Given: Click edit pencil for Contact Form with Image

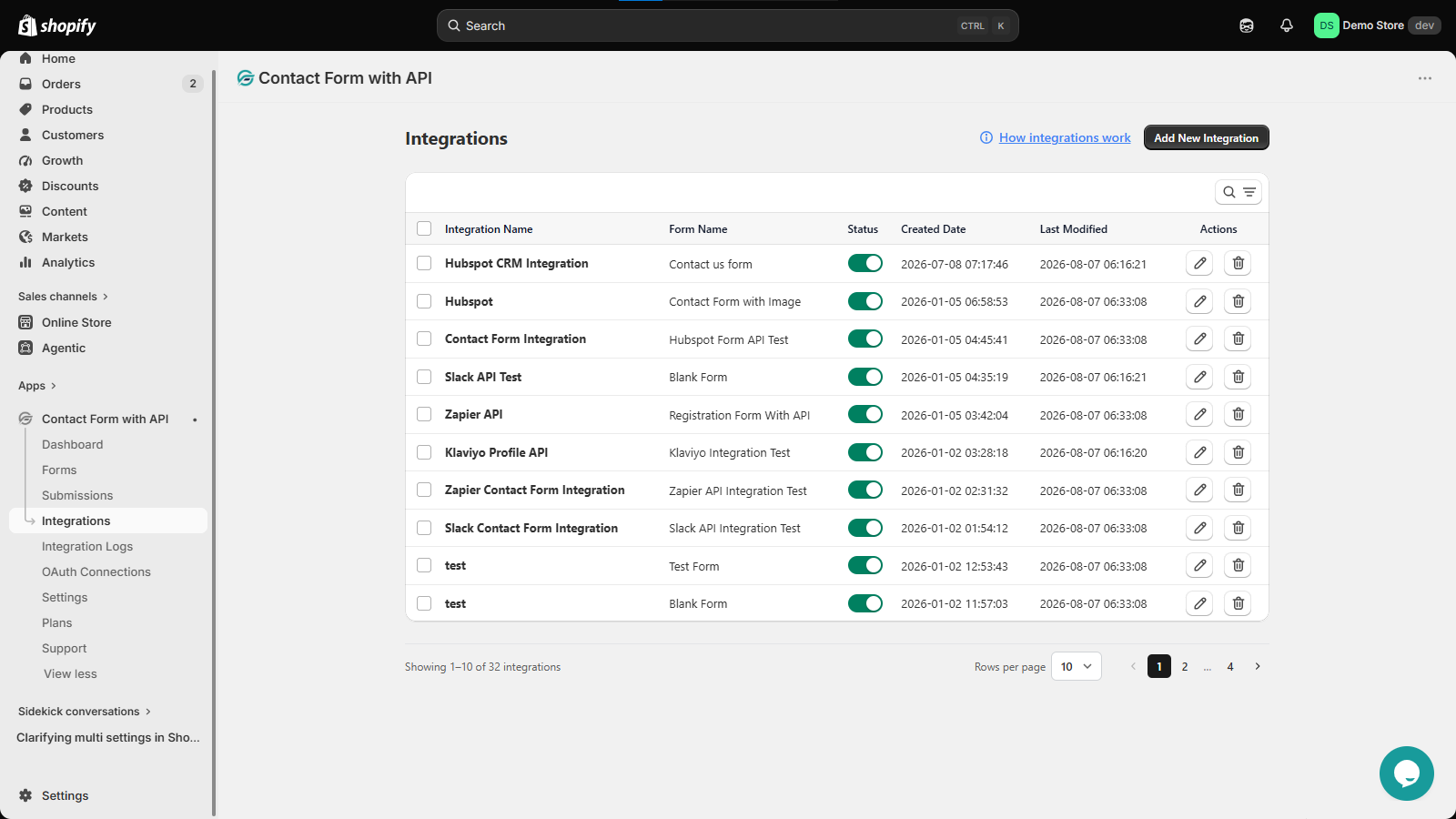Looking at the screenshot, I should point(1199,301).
